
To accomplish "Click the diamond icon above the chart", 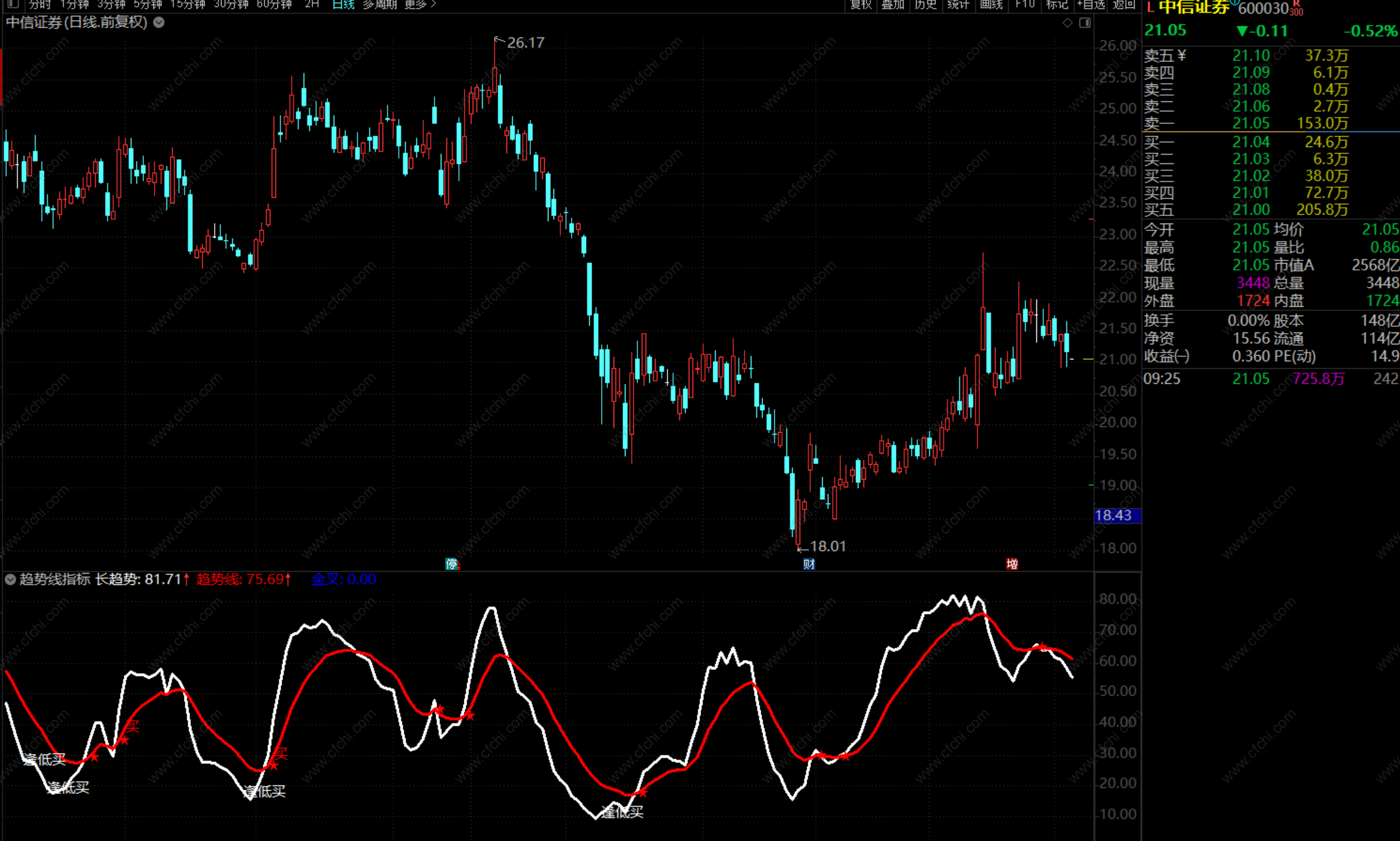I will 1068,23.
